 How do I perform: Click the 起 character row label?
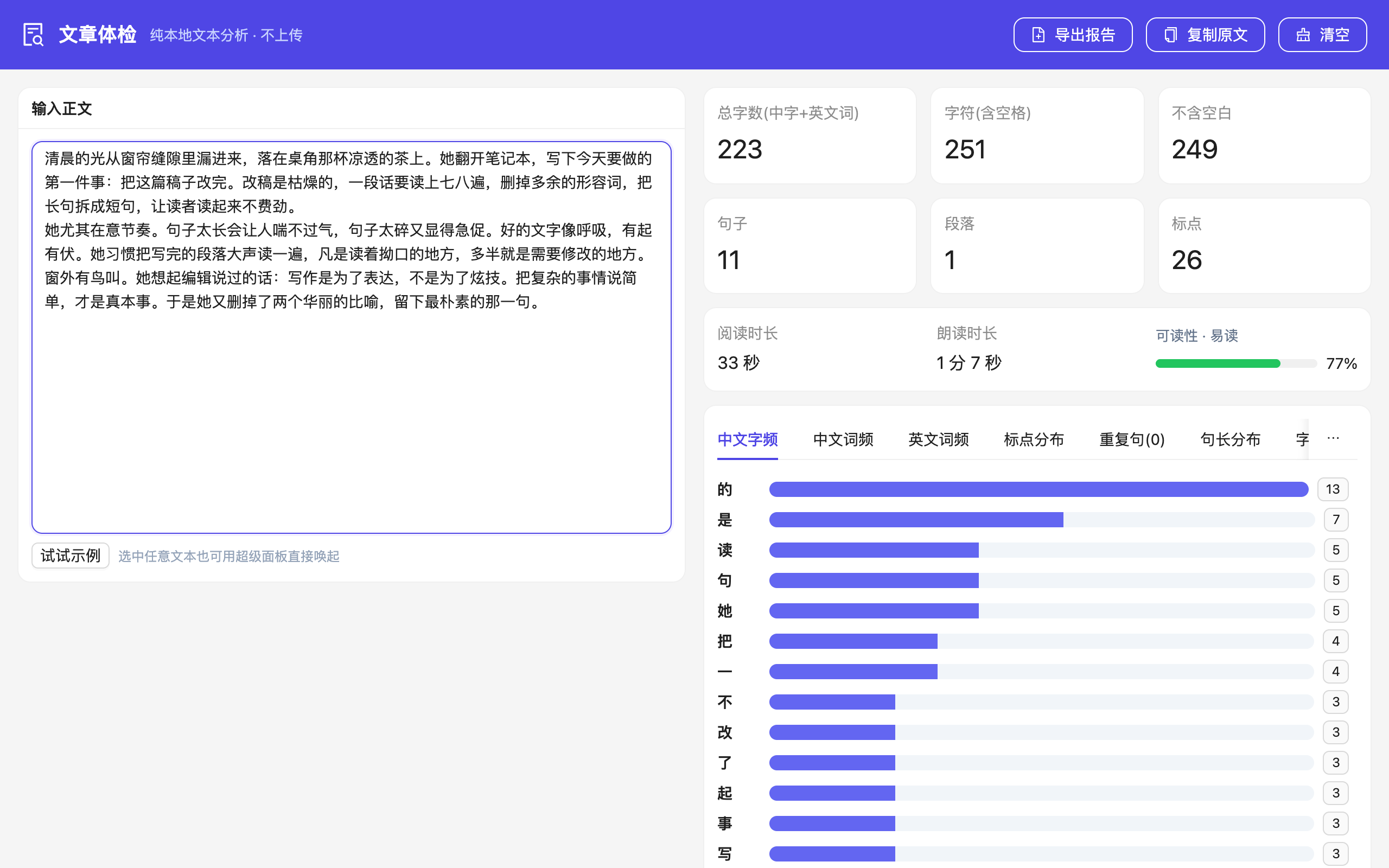[x=724, y=793]
